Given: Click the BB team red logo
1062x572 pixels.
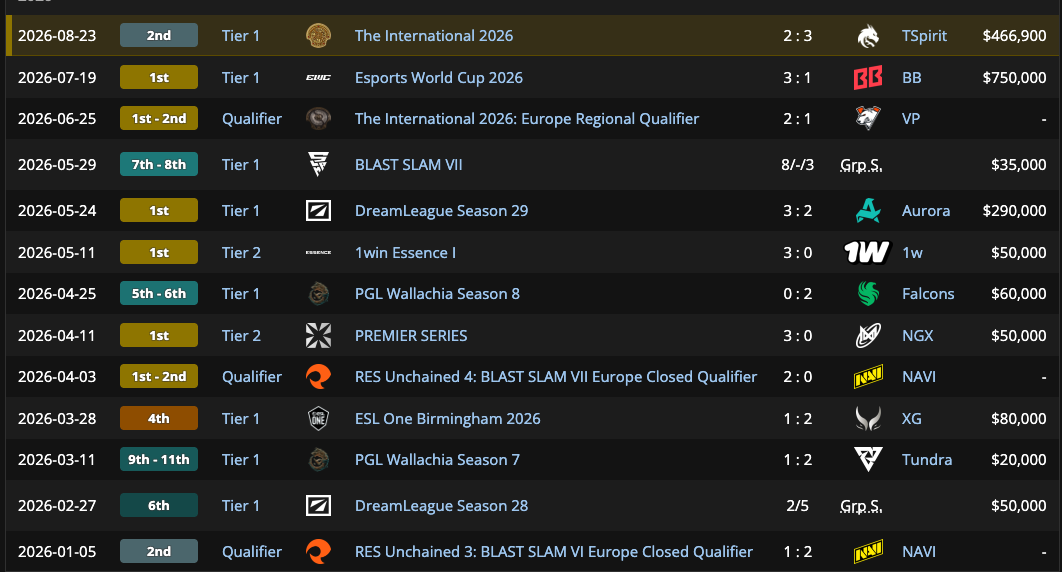Looking at the screenshot, I should click(868, 77).
